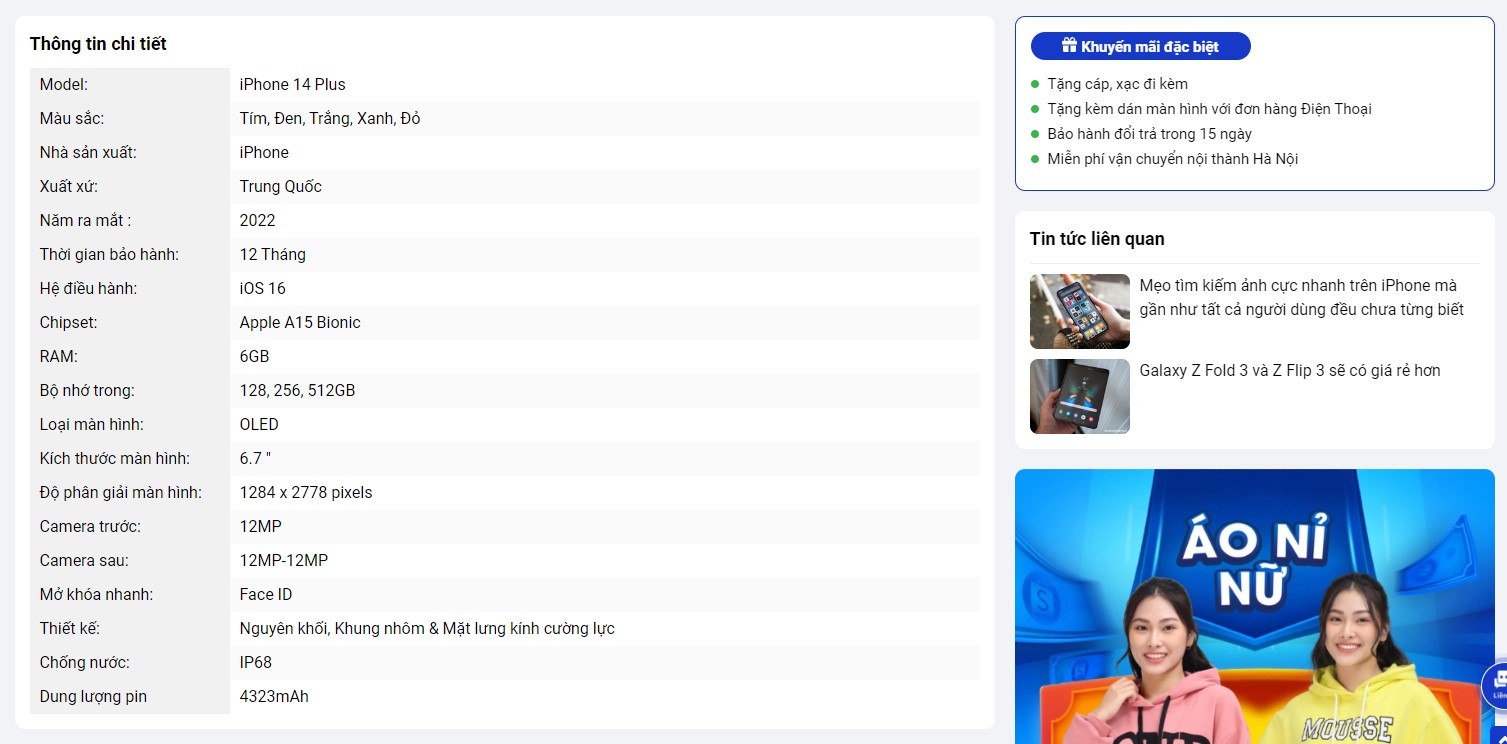This screenshot has width=1507, height=744.
Task: Click the 'Tím, Đen, Trắng, Xanh, Đỏ' colors value
Action: (x=330, y=119)
